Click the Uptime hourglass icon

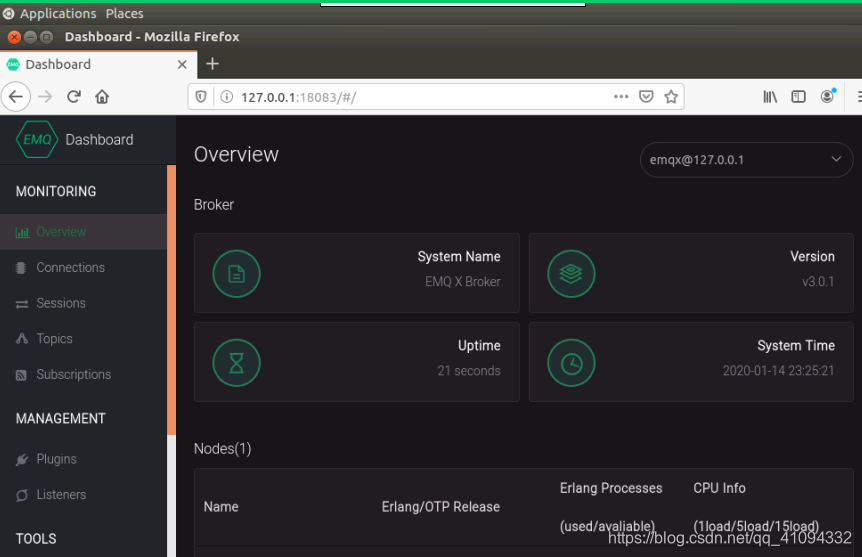(236, 362)
